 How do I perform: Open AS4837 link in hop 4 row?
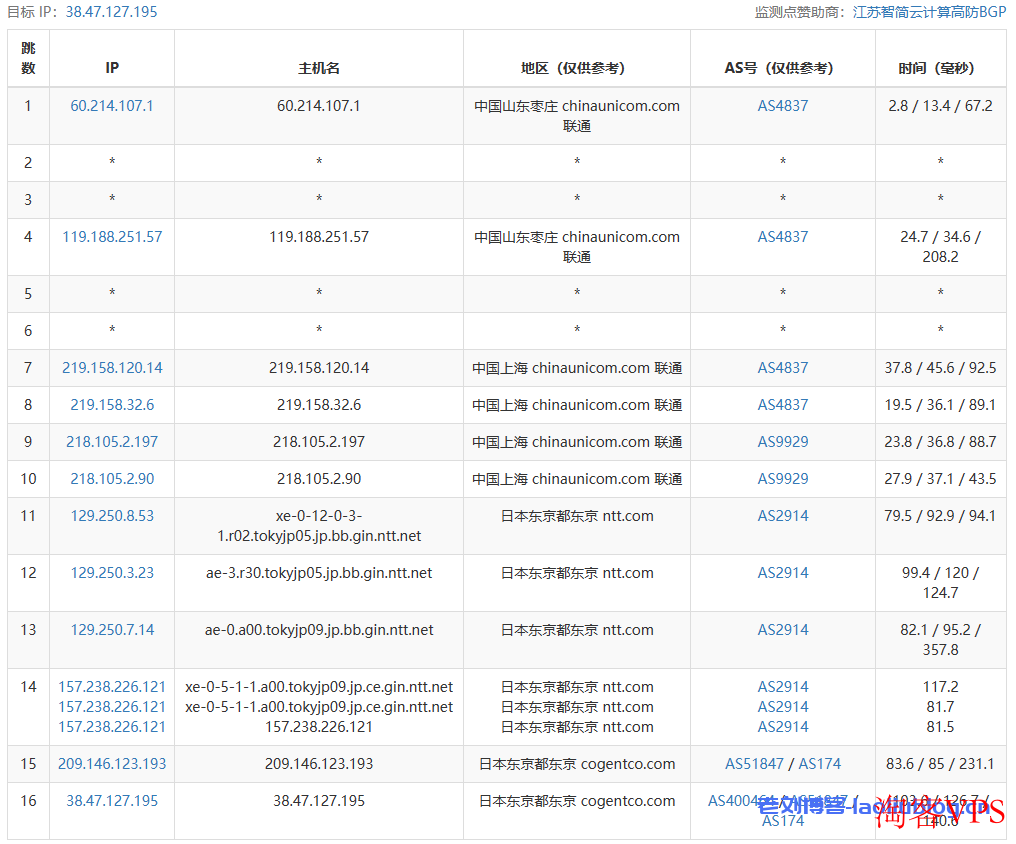click(x=783, y=236)
